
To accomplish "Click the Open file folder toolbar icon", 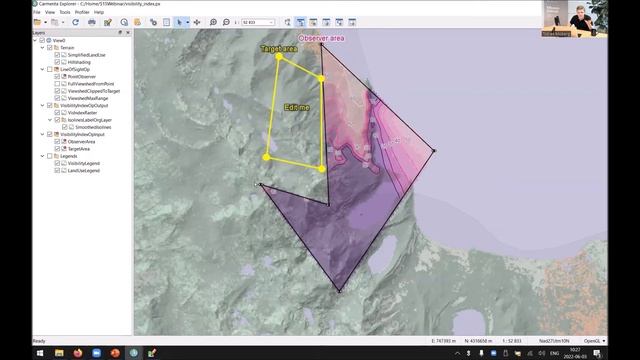I will pos(37,22).
